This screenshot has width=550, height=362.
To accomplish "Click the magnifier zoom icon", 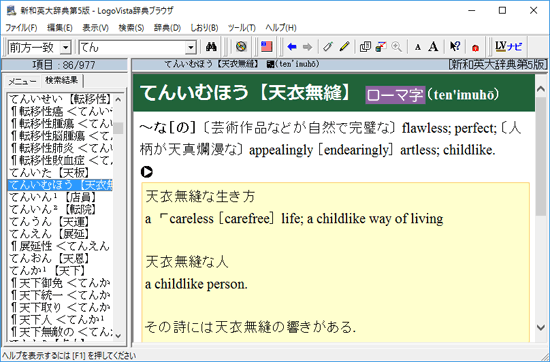I will [x=396, y=47].
